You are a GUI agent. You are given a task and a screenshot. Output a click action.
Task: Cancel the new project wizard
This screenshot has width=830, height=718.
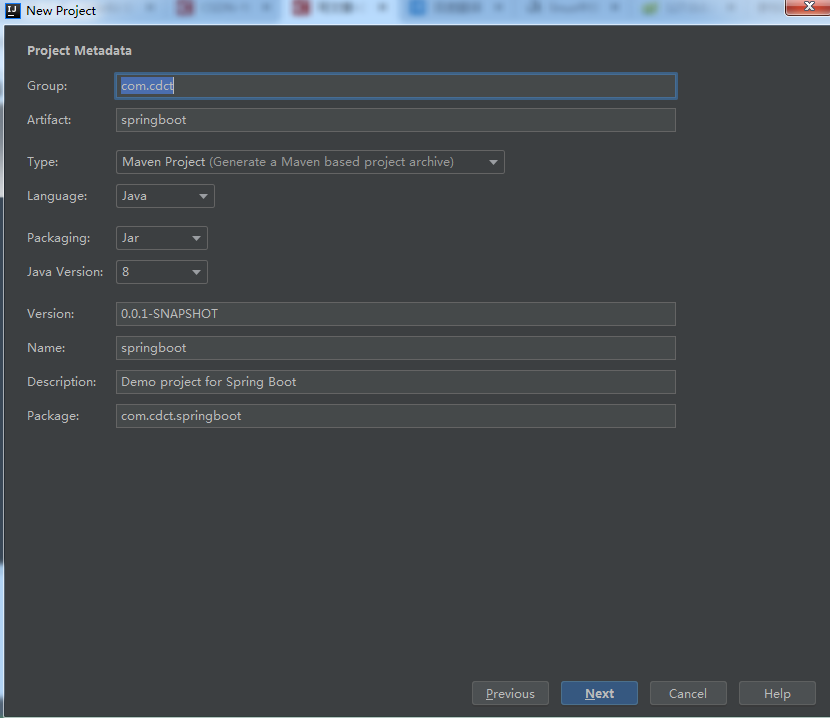coord(688,693)
